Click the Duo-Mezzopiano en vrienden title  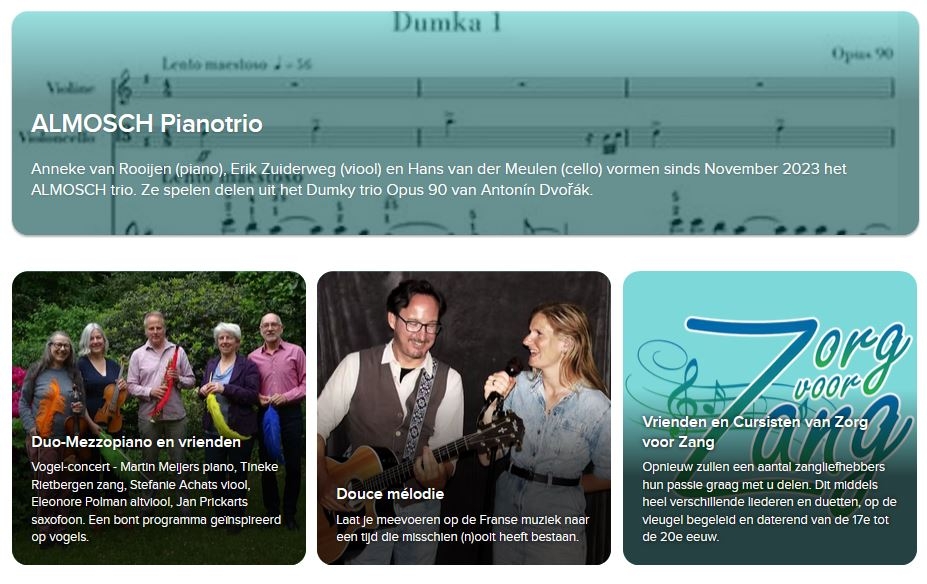pos(136,442)
